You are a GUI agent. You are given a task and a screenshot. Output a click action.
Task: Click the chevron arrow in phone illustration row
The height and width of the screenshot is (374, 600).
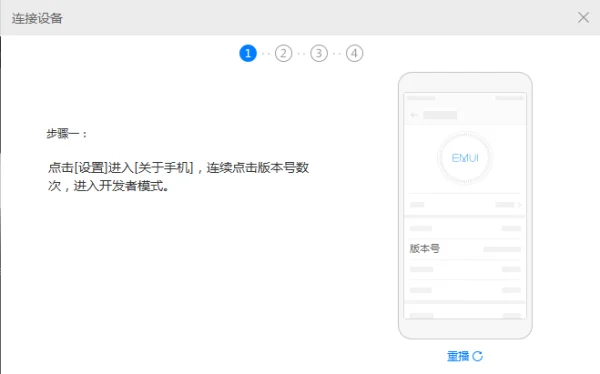[x=519, y=205]
